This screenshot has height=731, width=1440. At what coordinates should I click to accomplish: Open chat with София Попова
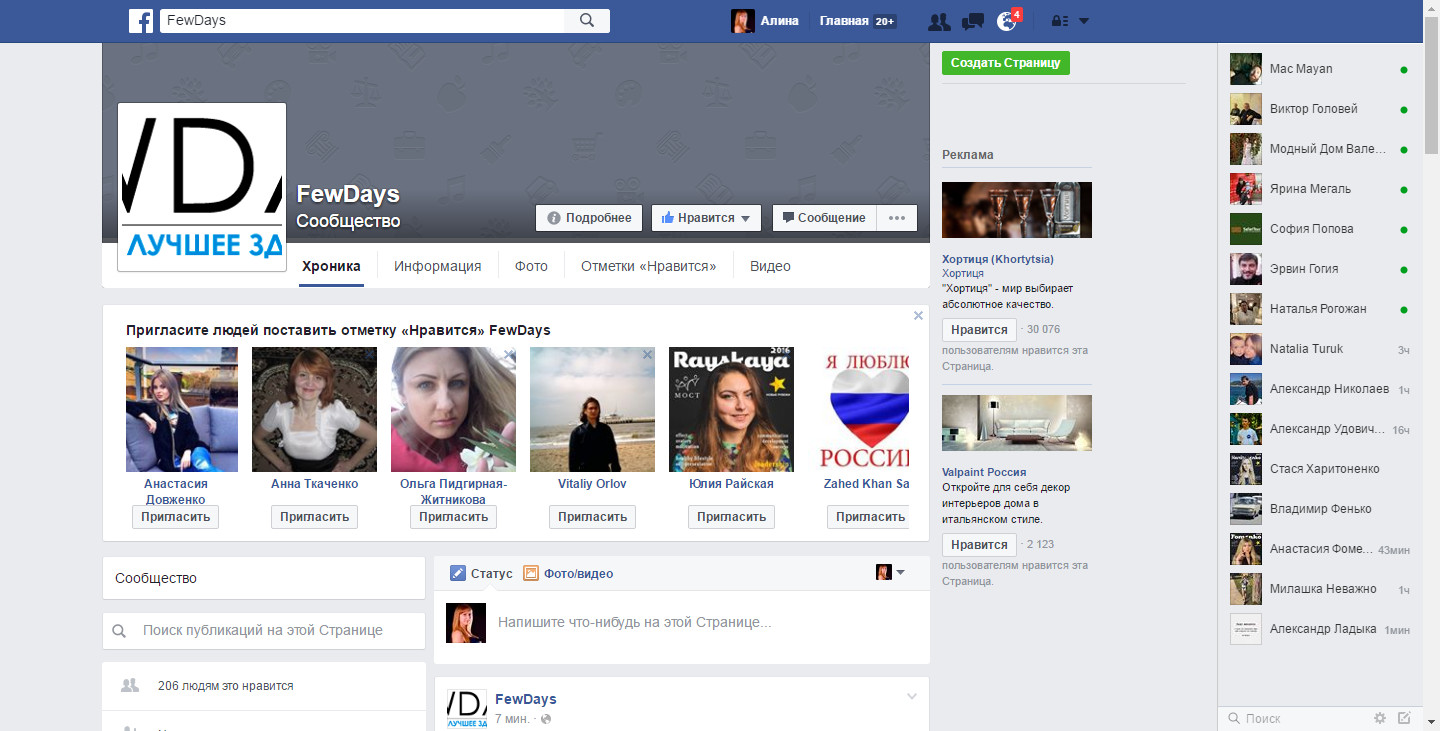[1320, 229]
